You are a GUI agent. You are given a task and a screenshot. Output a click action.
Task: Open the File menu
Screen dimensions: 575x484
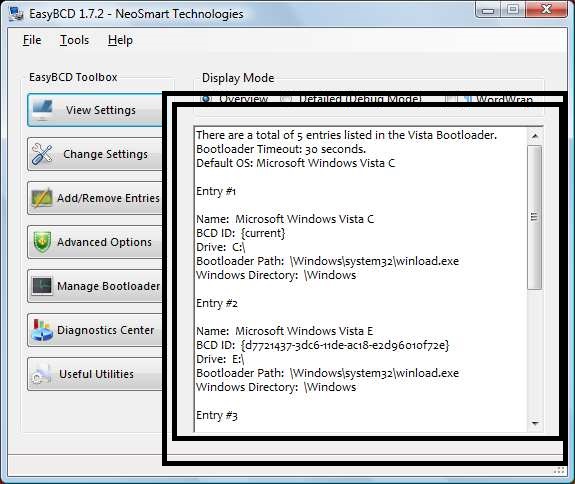(x=32, y=40)
